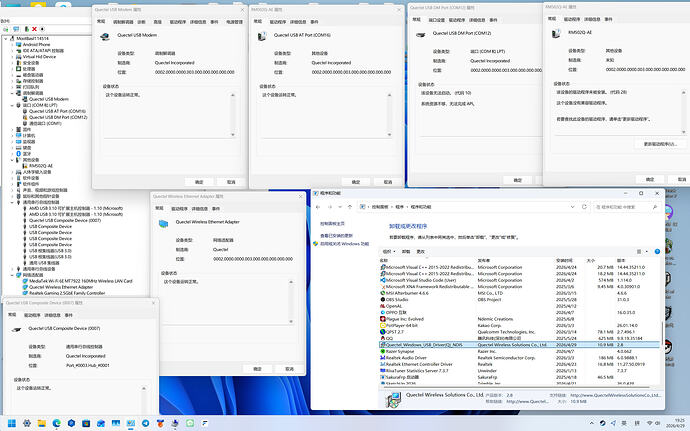Screen dimensions: 690x431
Task: Click Update Driver button in RM502Q-AE properties
Action: point(659,144)
